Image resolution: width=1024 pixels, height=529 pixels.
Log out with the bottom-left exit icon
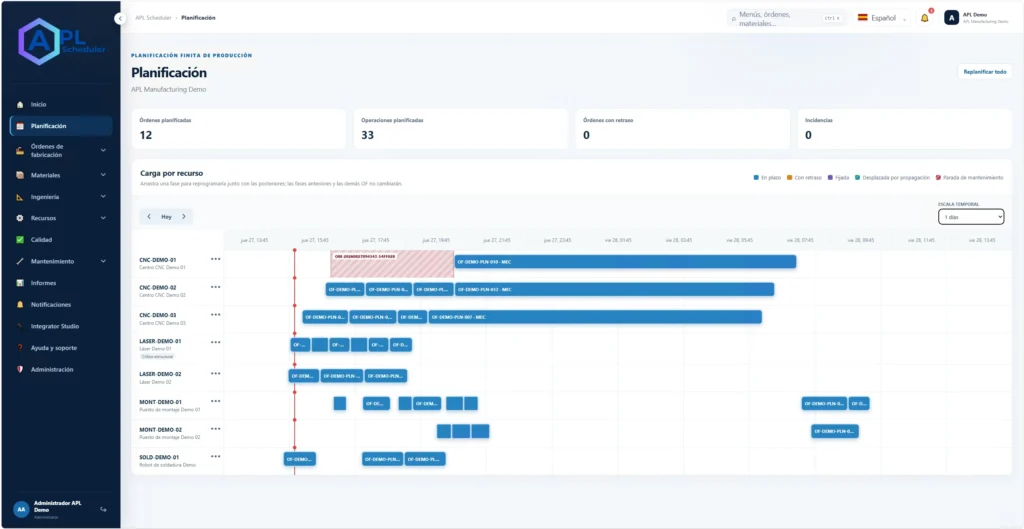pyautogui.click(x=103, y=509)
